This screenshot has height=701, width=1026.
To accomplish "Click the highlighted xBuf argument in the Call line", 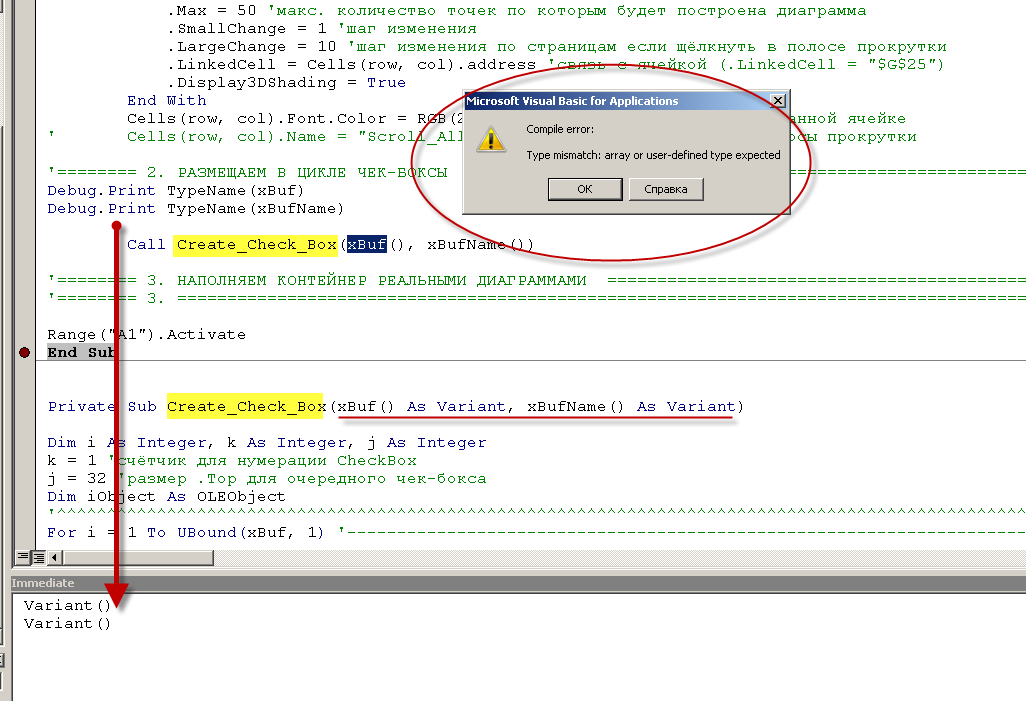I will (366, 245).
